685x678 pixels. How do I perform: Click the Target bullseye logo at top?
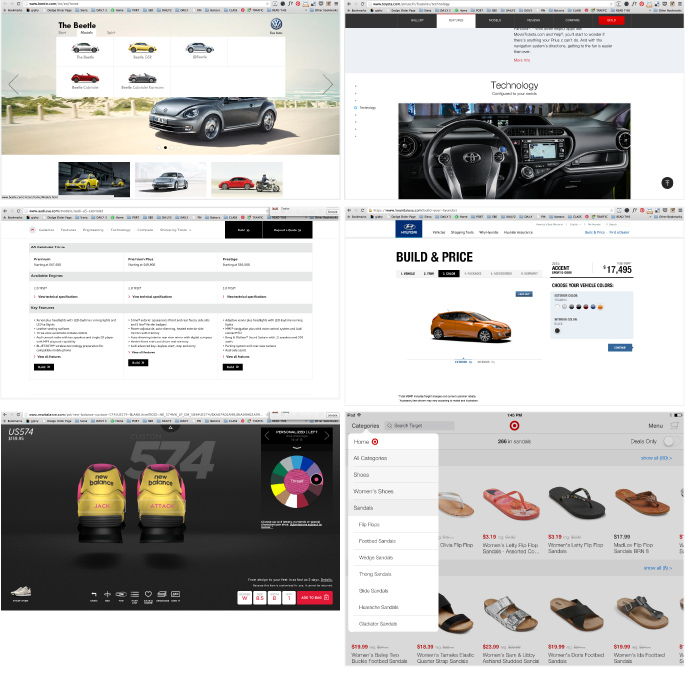tap(514, 425)
